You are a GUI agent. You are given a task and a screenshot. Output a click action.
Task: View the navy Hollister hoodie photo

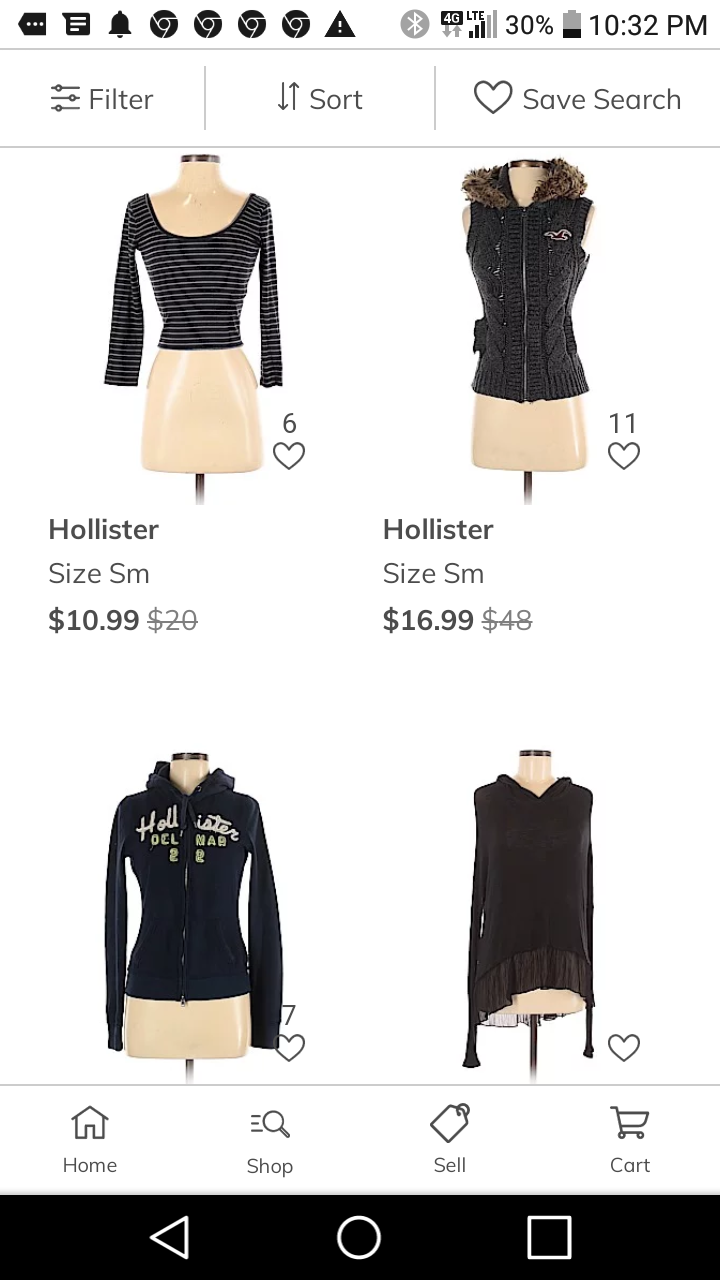click(x=194, y=916)
